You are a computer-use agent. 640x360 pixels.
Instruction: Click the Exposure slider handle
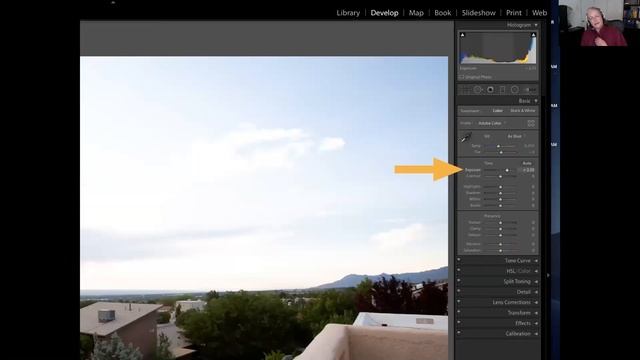pos(507,170)
